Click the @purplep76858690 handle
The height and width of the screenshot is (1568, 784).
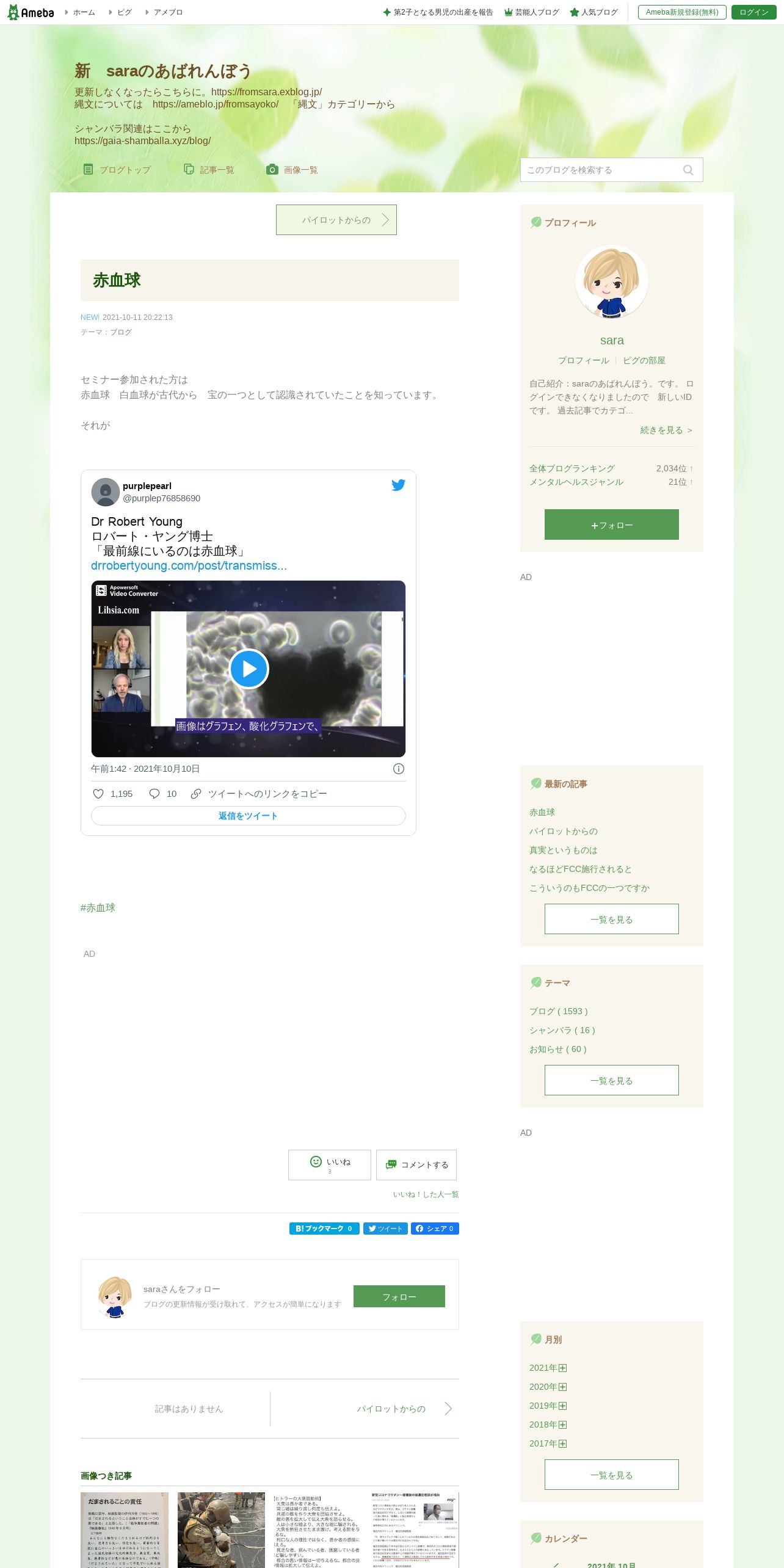[161, 498]
